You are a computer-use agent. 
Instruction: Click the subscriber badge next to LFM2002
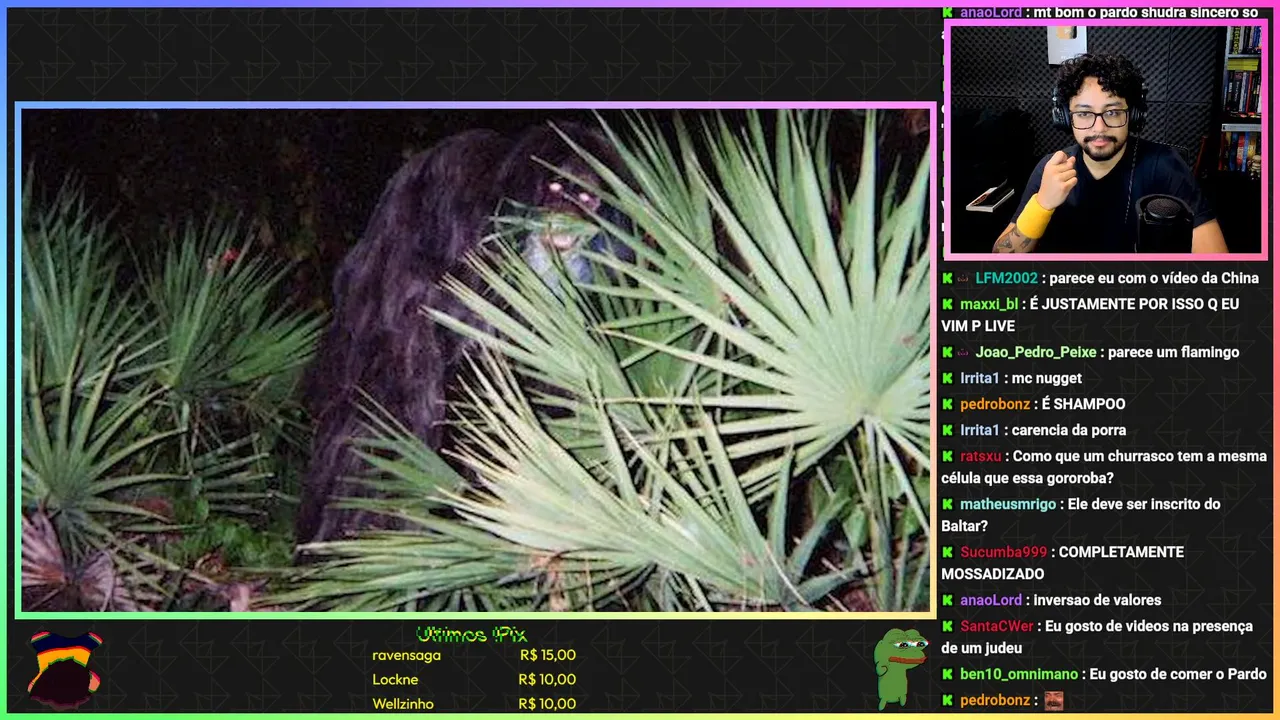tap(964, 278)
